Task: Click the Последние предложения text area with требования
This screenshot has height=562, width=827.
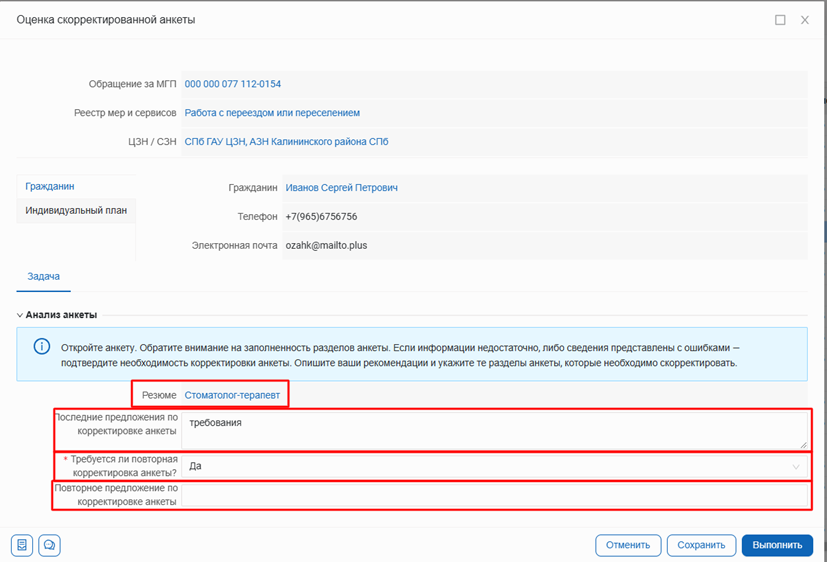Action: (494, 430)
